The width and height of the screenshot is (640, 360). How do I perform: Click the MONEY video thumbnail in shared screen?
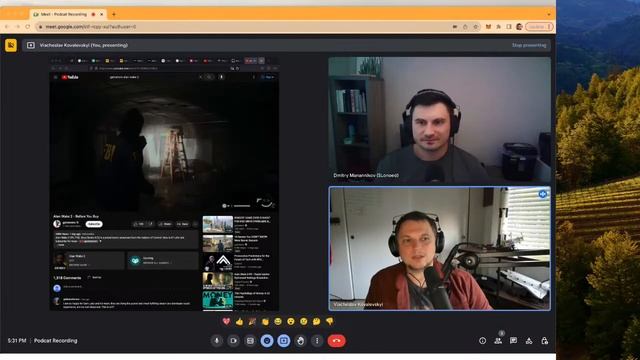(x=218, y=299)
